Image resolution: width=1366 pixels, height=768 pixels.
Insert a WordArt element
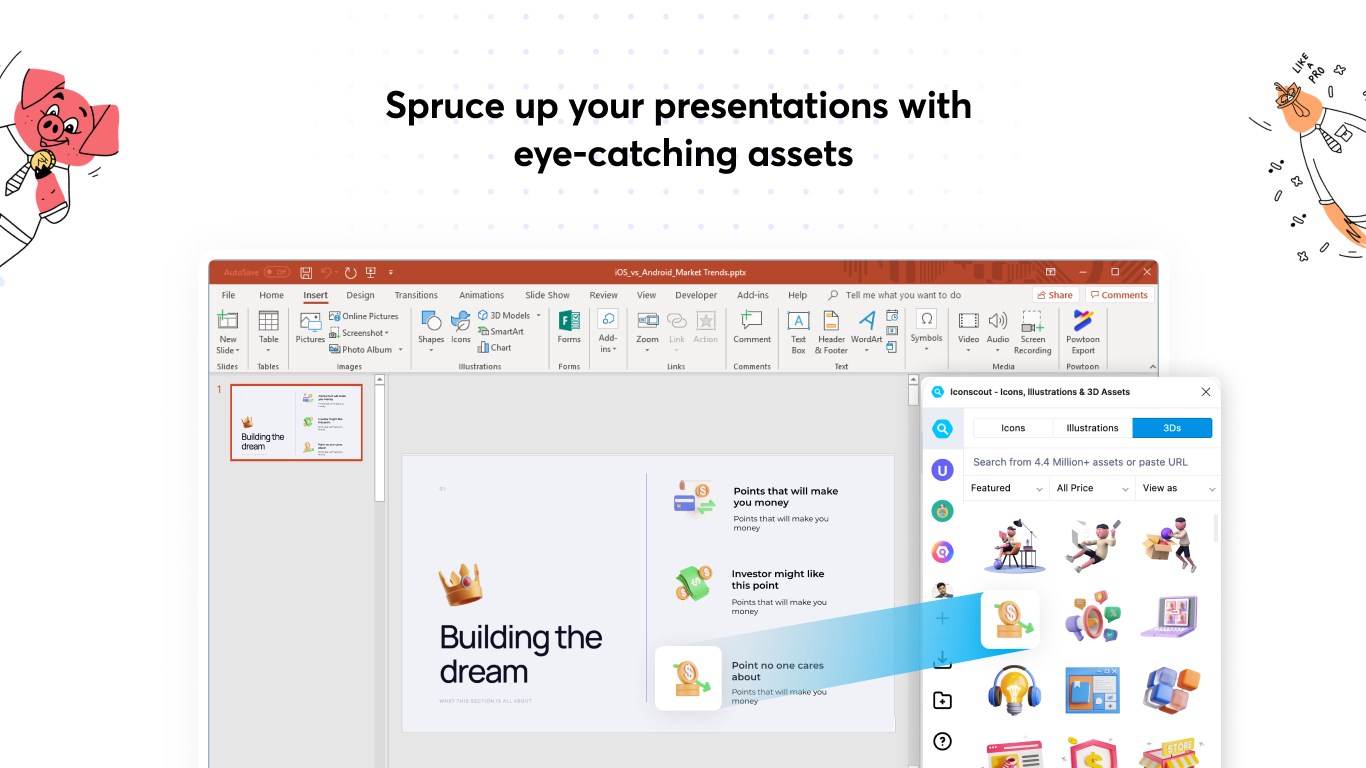pyautogui.click(x=866, y=332)
